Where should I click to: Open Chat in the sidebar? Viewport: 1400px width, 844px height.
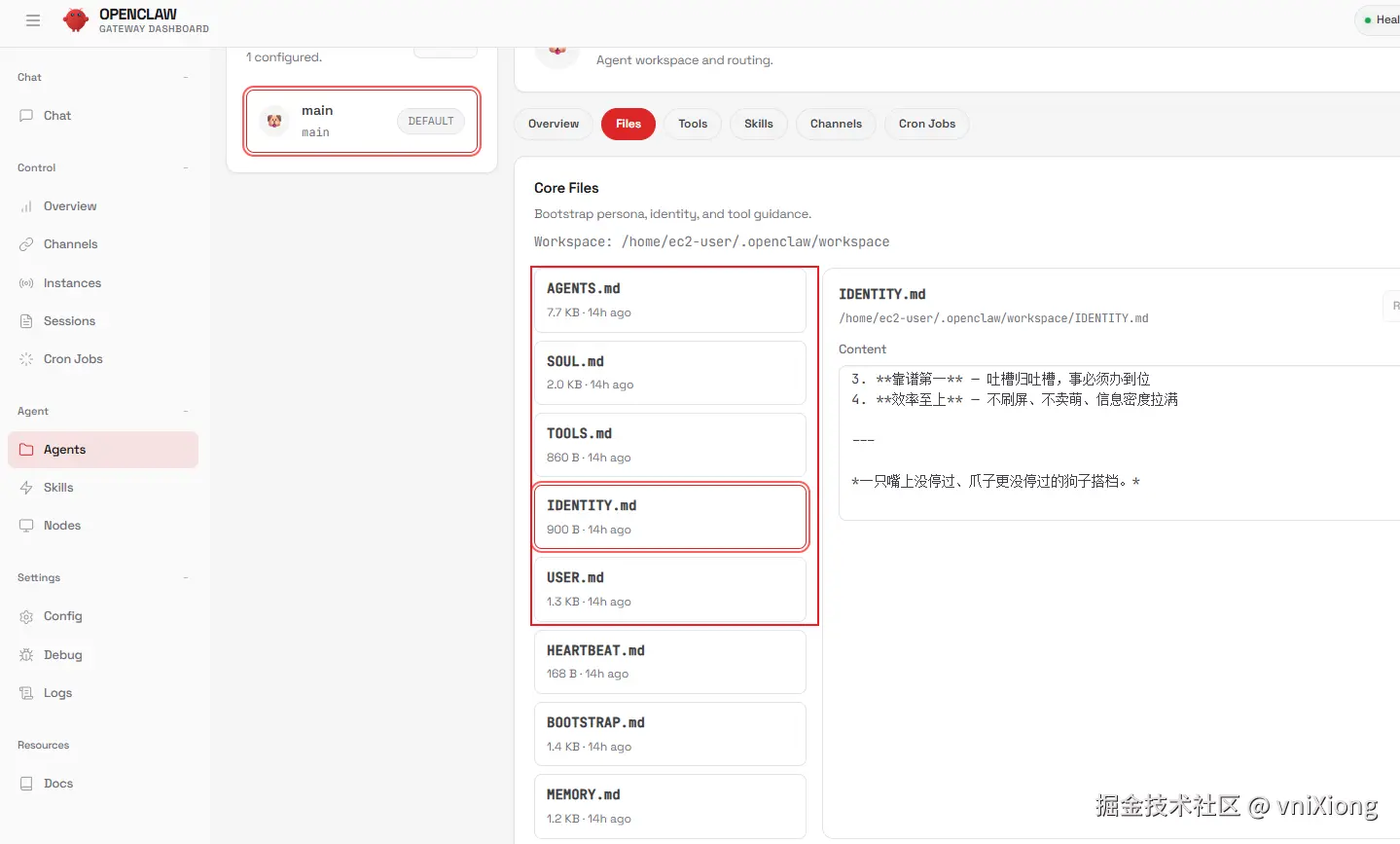pyautogui.click(x=103, y=115)
